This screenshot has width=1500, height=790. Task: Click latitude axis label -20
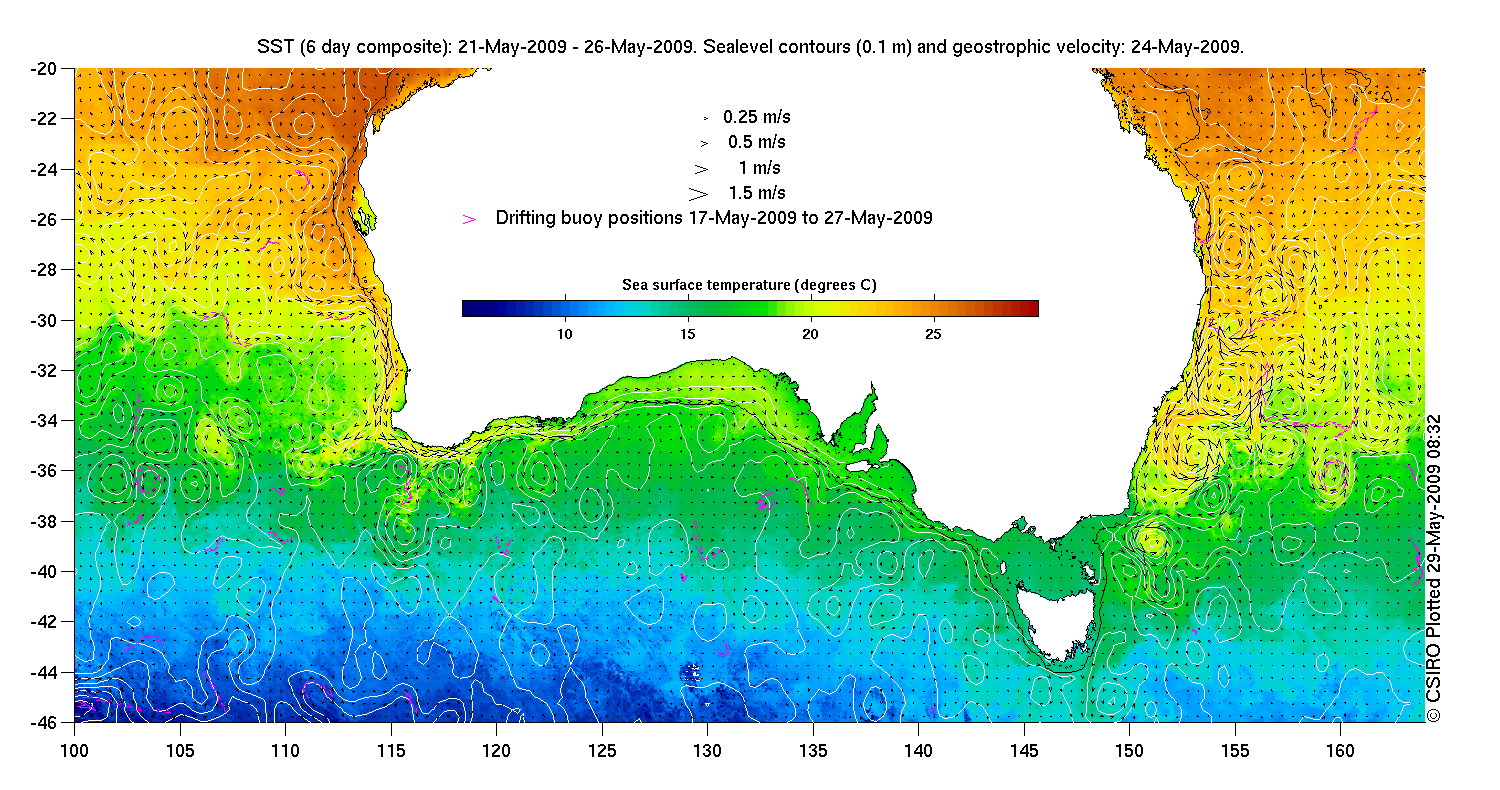45,69
